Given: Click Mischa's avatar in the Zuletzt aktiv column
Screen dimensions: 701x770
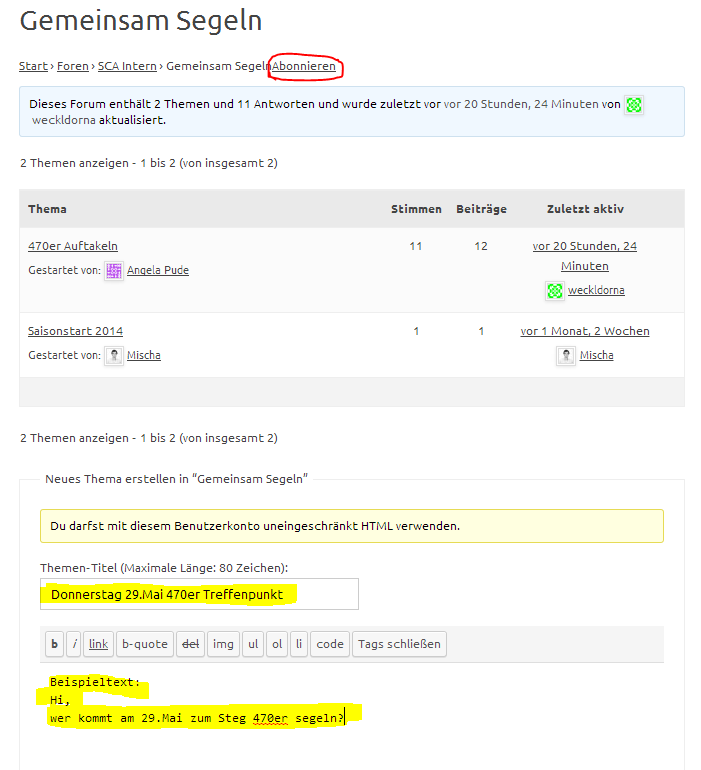Looking at the screenshot, I should click(567, 355).
